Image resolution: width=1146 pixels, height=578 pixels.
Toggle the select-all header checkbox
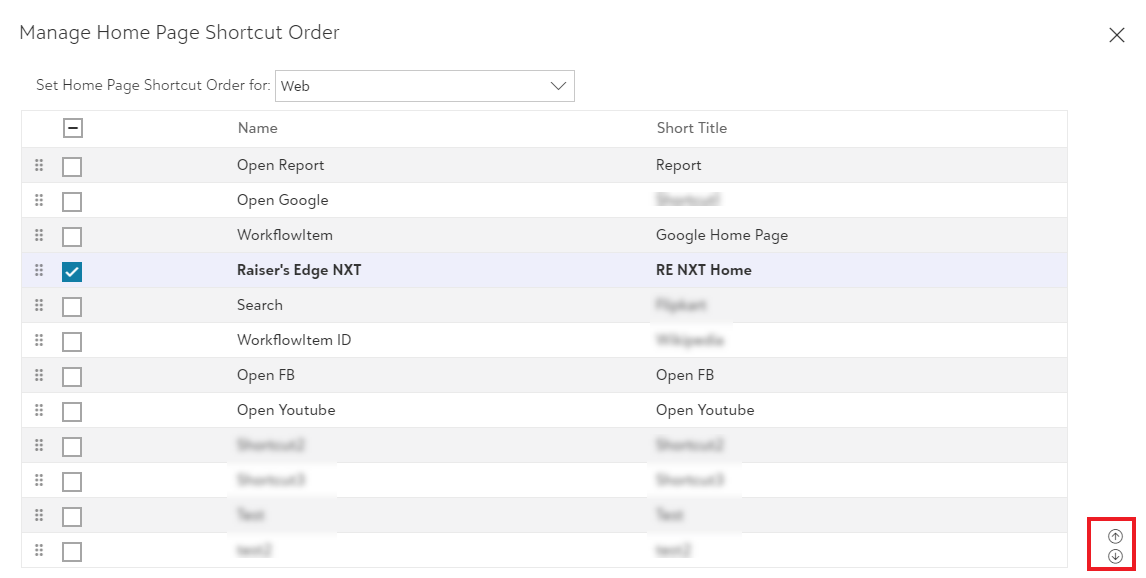[x=73, y=128]
